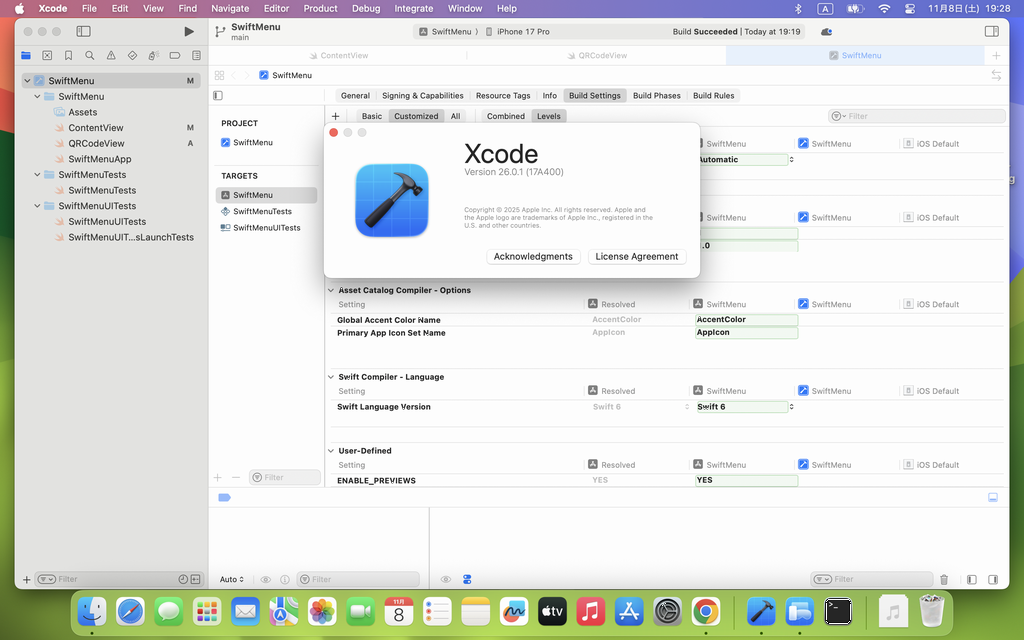Screen dimensions: 1024x640
Task: Open the Breakpoint navigator icon
Action: tap(175, 56)
